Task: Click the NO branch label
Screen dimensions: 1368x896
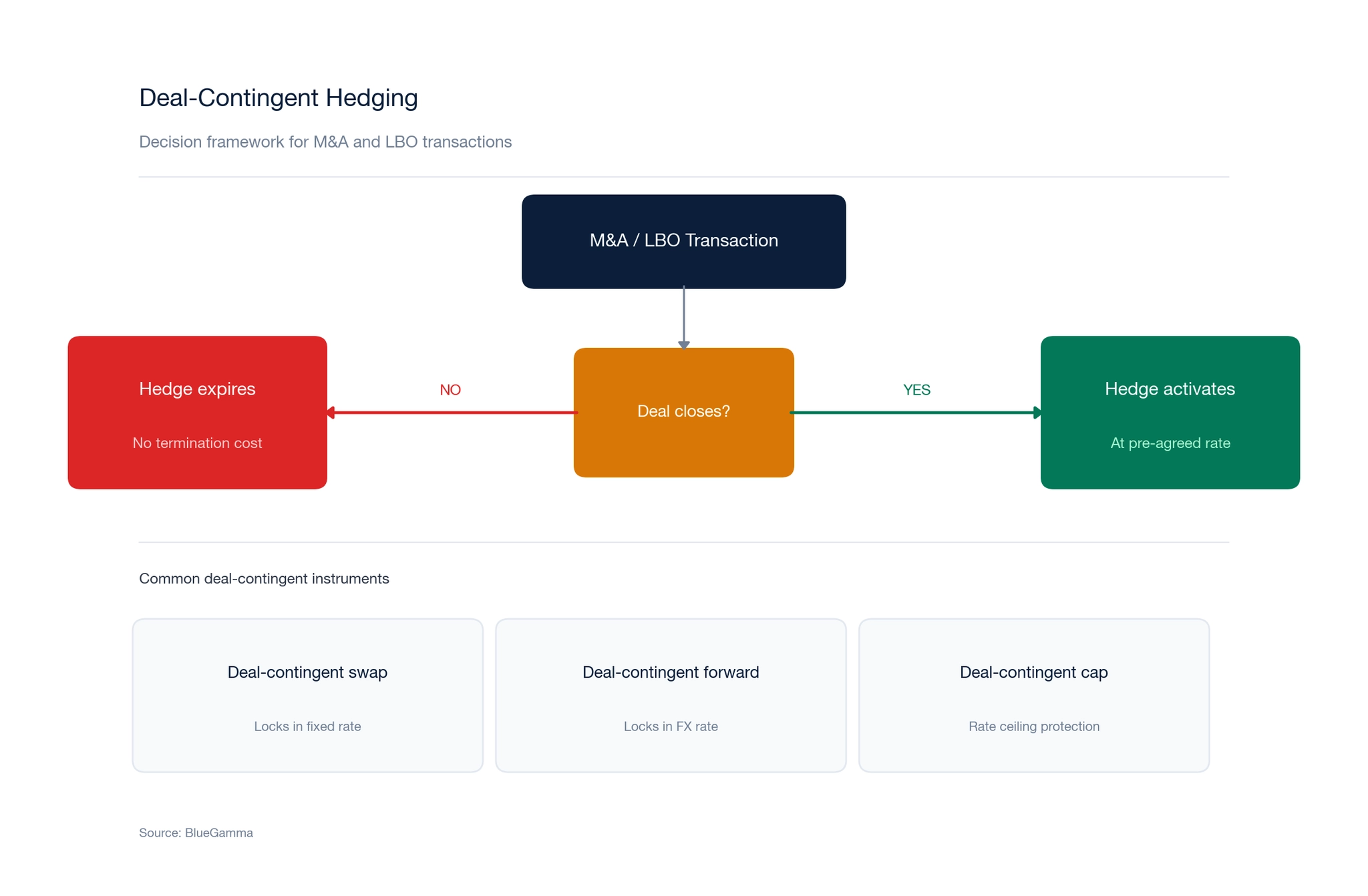Action: pyautogui.click(x=450, y=389)
